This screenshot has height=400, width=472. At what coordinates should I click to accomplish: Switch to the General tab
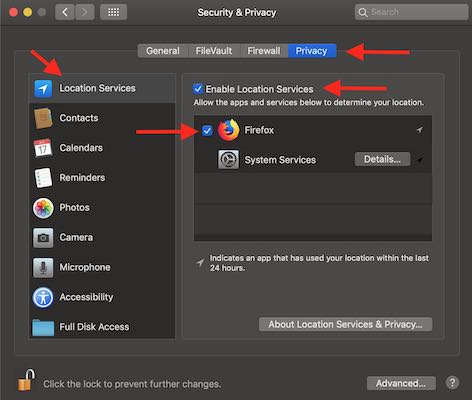[163, 51]
